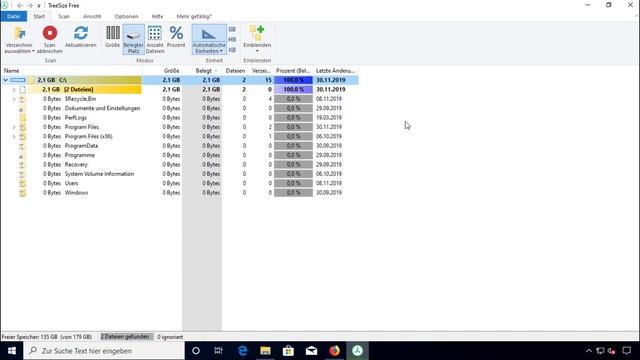Set the unit to KB
The width and height of the screenshot is (640, 360).
232,50
